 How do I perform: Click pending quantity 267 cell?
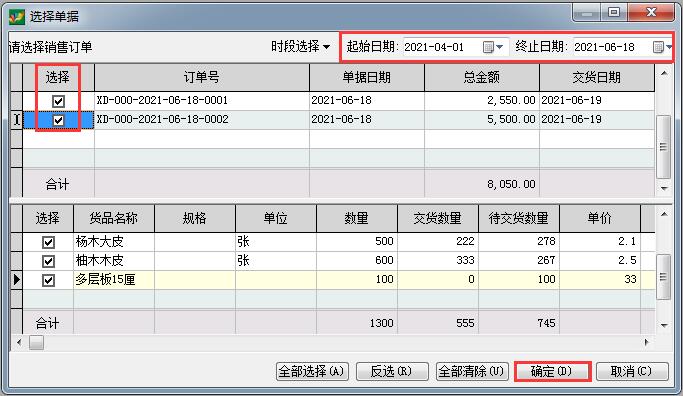pyautogui.click(x=519, y=261)
